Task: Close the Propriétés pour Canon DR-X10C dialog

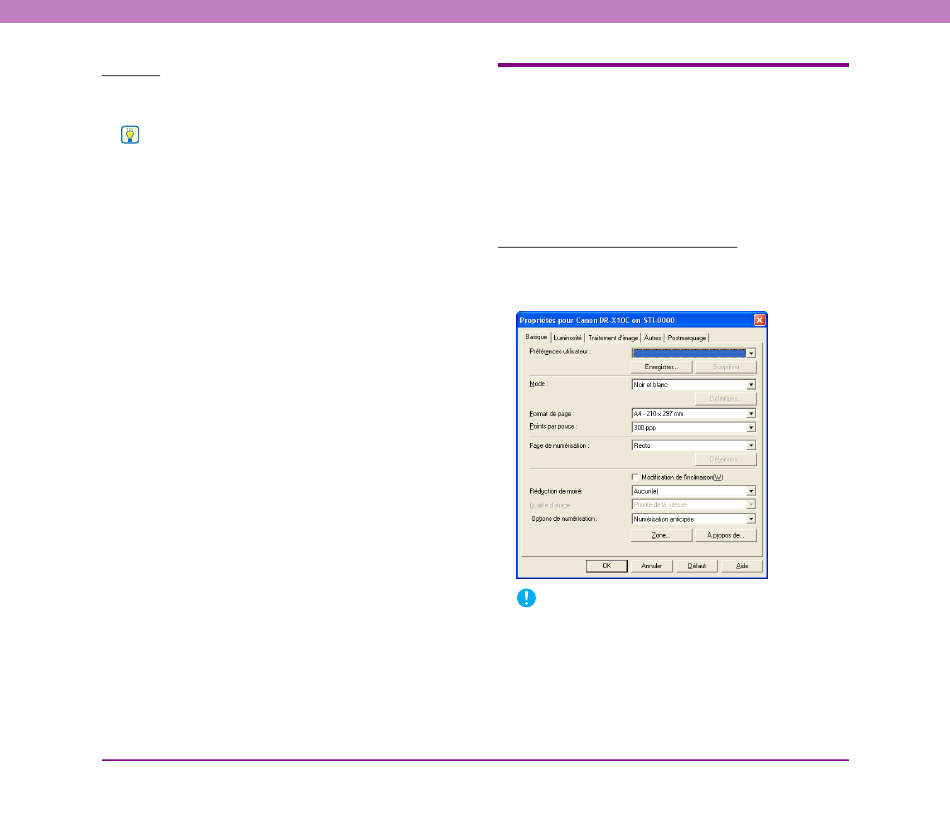Action: (759, 320)
